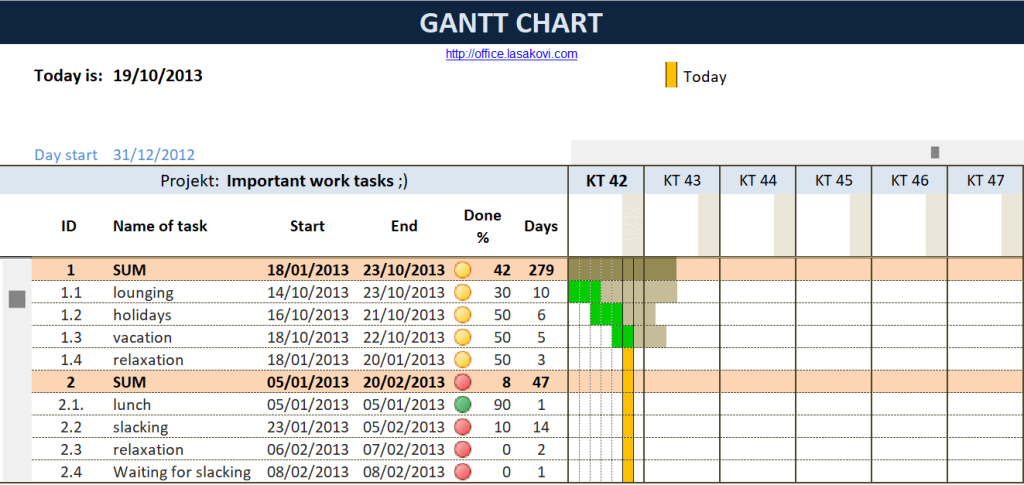Viewport: 1024px width, 485px height.
Task: Click red status icon for Waiting for slacking
Action: pyautogui.click(x=462, y=472)
